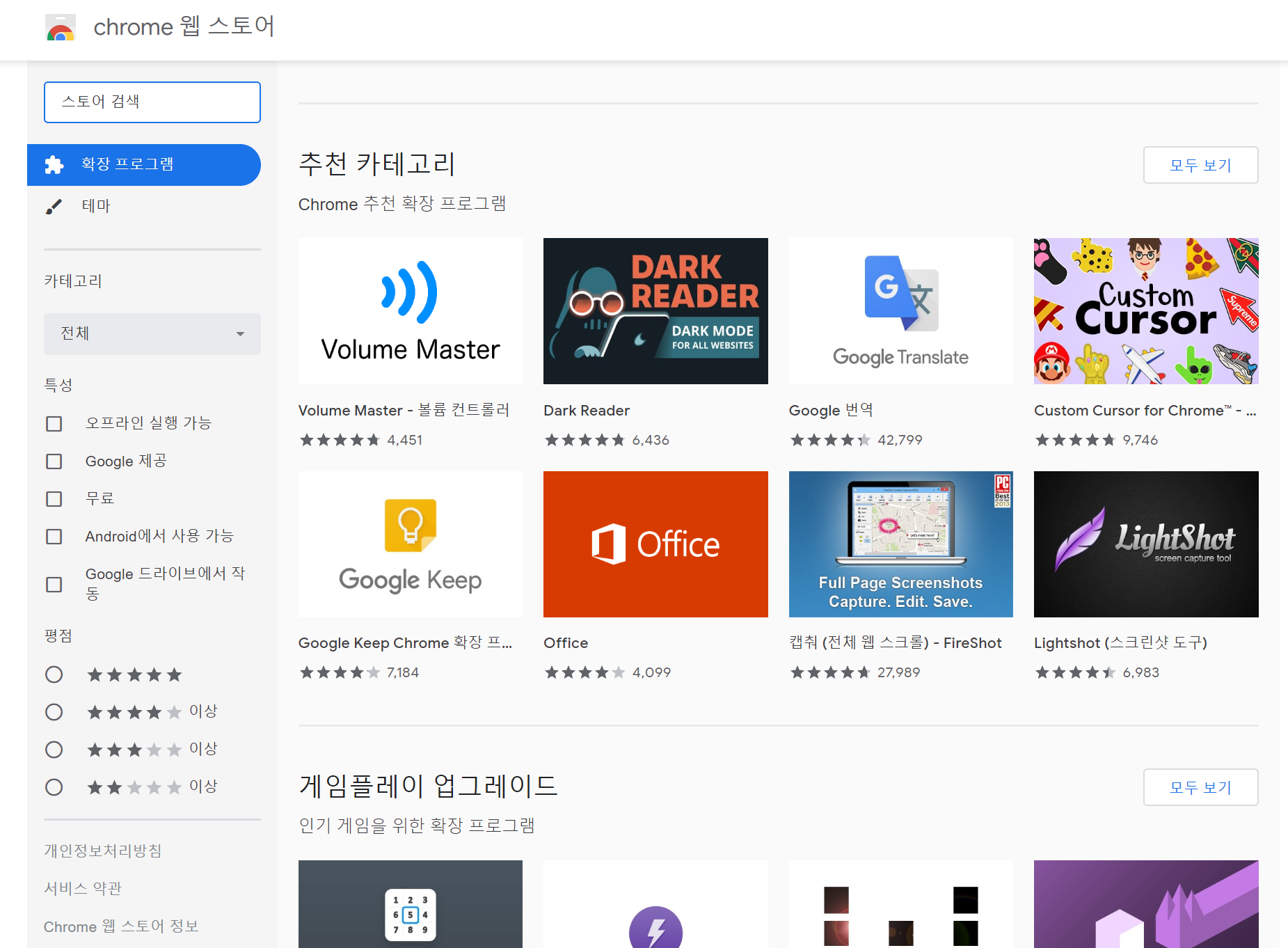Focus the 스토어 검색 search field

[x=152, y=102]
